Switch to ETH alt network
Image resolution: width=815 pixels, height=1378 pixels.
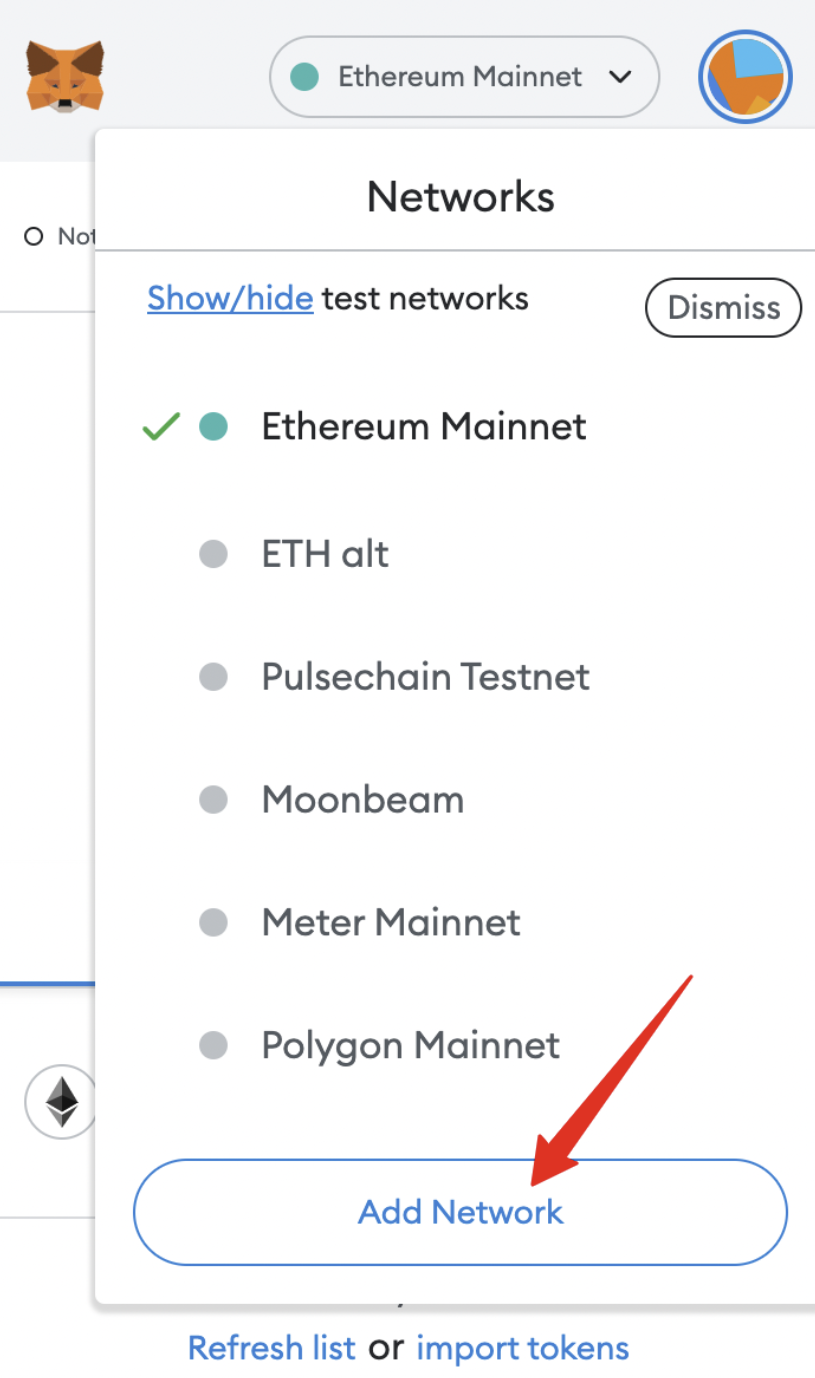click(325, 554)
